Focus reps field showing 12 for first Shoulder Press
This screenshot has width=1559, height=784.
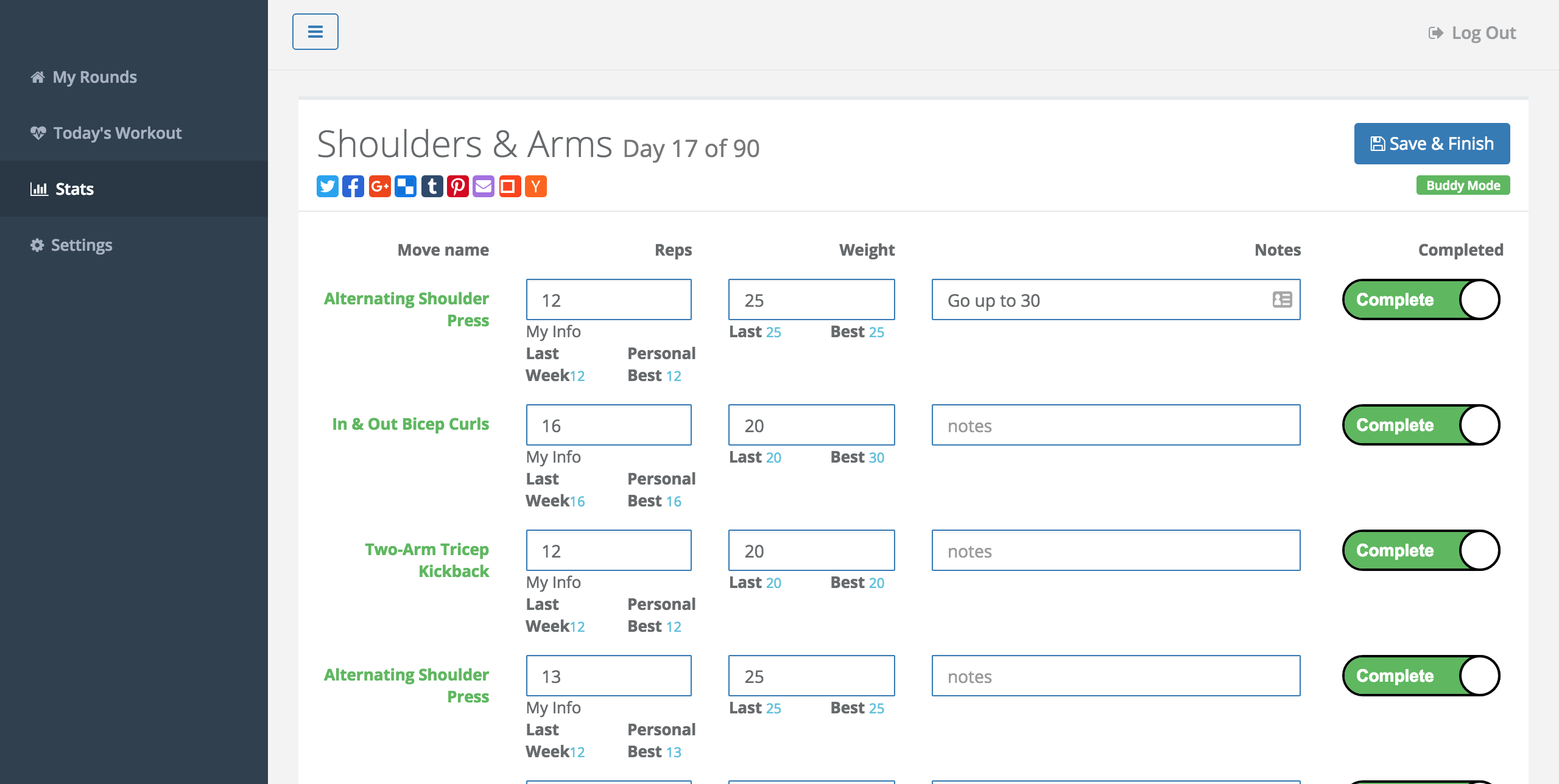click(609, 299)
